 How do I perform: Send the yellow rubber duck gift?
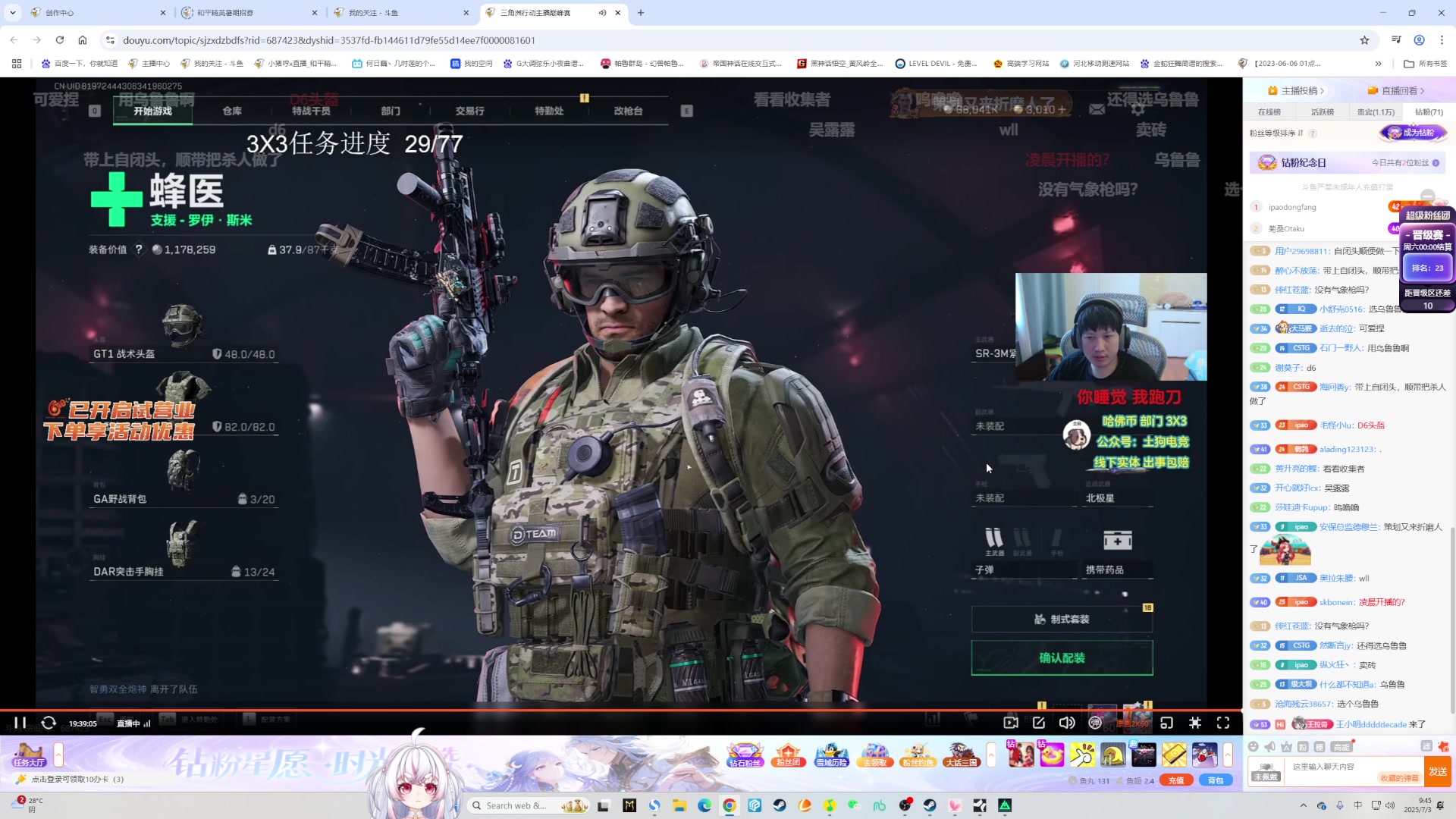(x=1052, y=755)
